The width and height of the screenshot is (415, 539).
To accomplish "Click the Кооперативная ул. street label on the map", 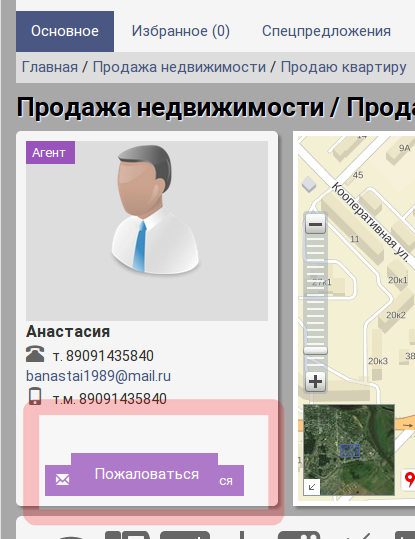I will pos(371,222).
